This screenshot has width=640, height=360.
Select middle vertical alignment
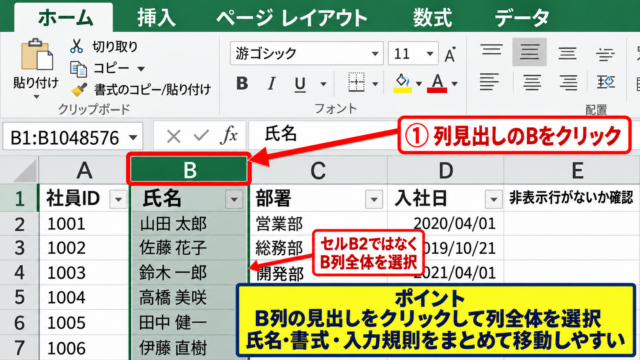tap(529, 52)
